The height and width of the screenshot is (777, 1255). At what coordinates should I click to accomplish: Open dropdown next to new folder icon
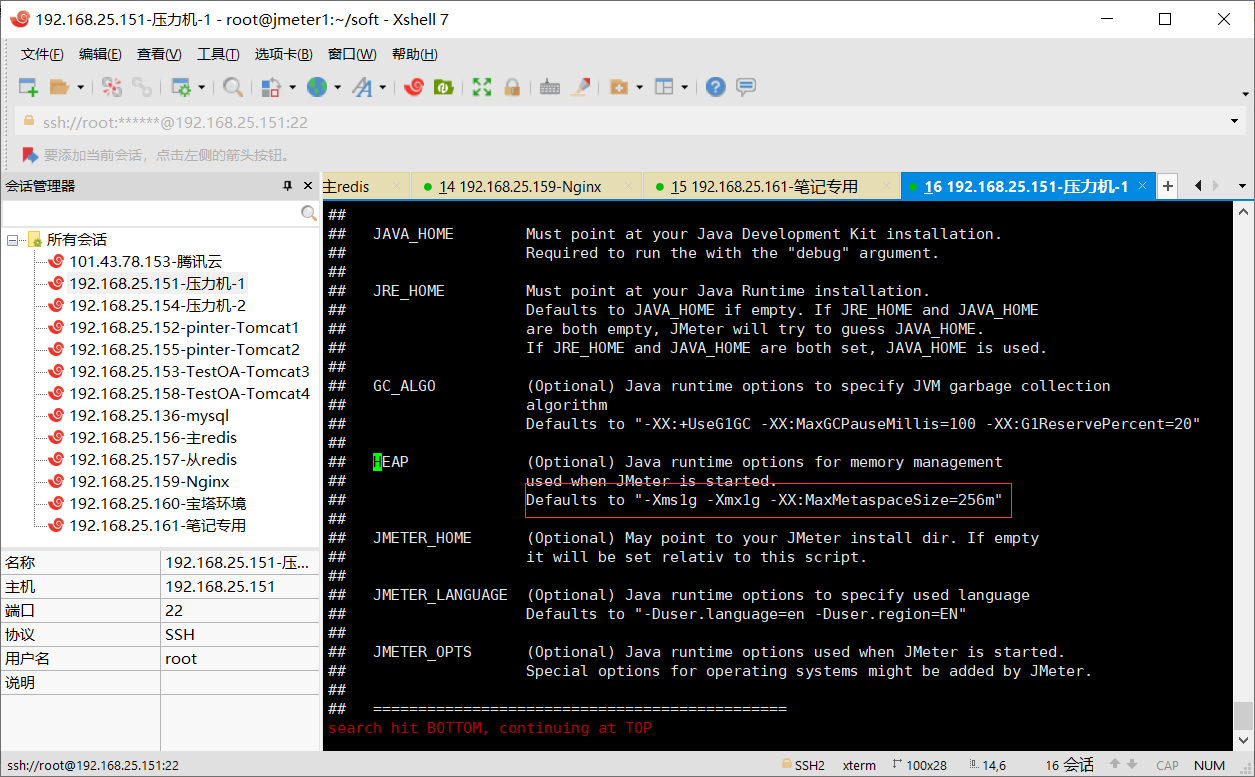coord(639,88)
